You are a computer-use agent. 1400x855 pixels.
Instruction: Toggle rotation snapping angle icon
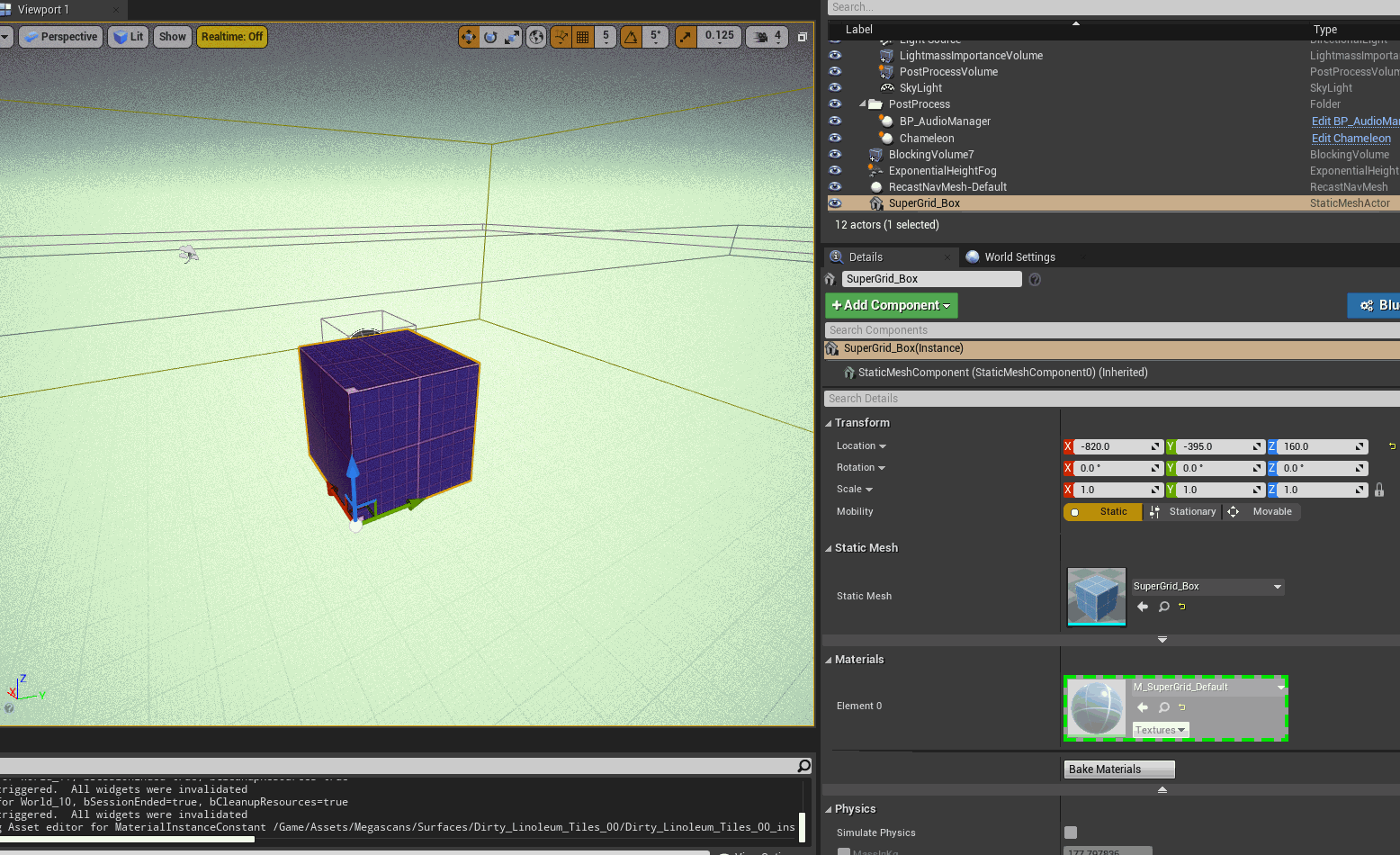[632, 37]
